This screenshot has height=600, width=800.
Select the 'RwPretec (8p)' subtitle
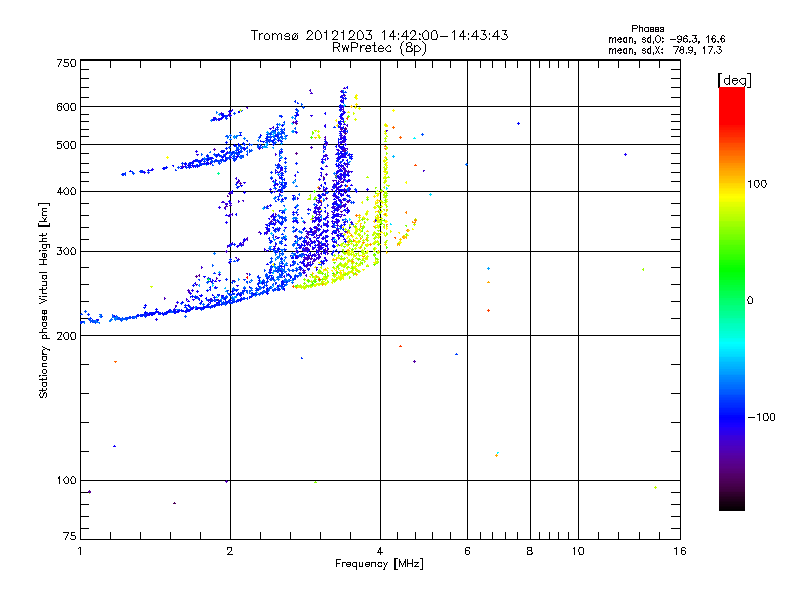pos(379,48)
